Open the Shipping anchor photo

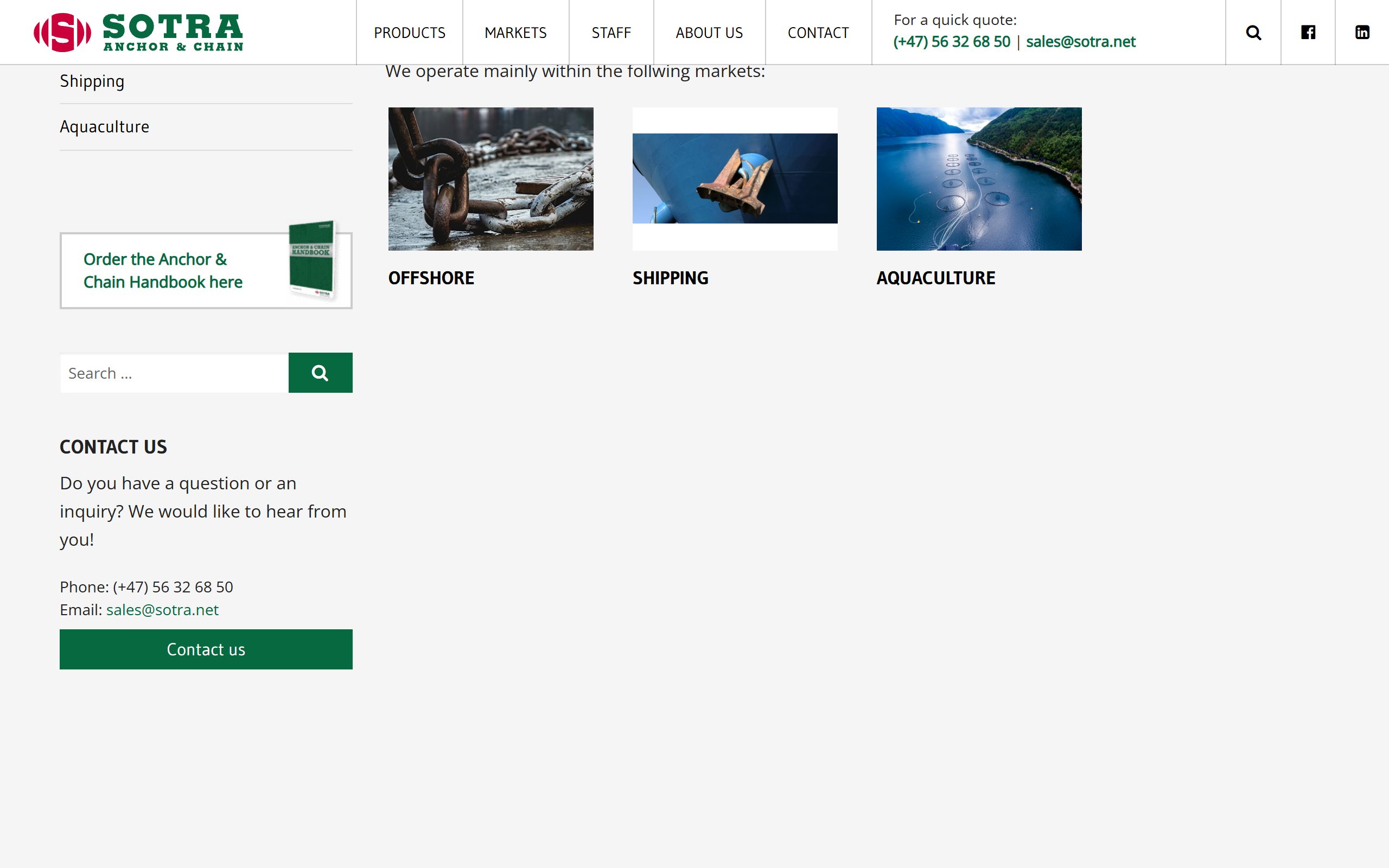pyautogui.click(x=735, y=178)
